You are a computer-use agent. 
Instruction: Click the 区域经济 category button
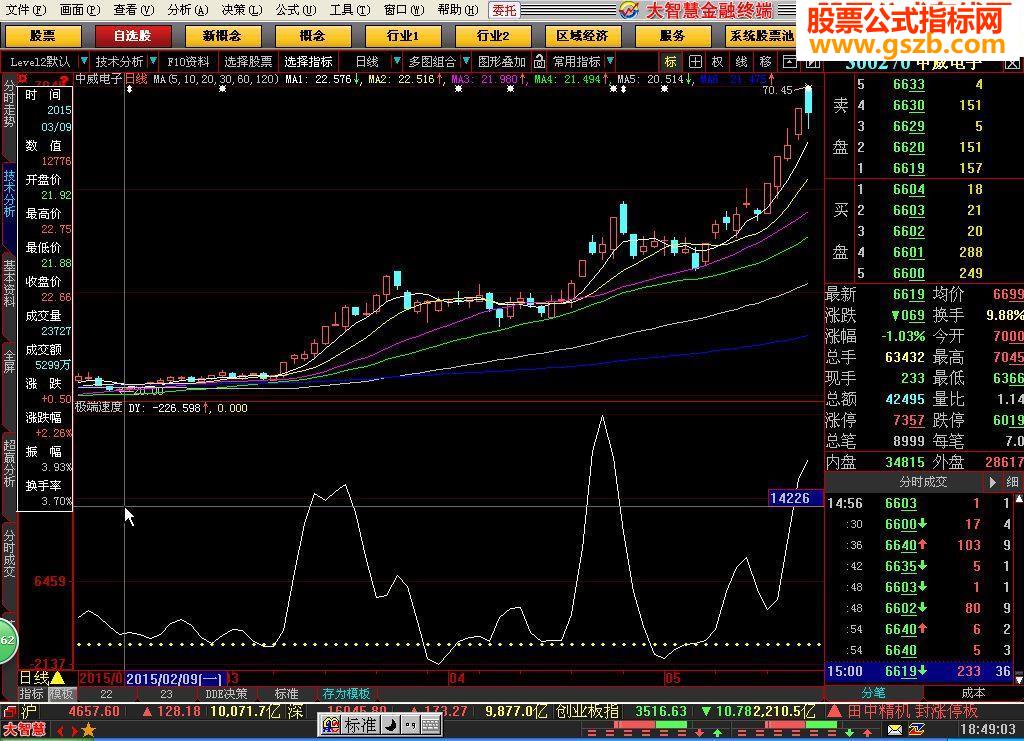582,36
